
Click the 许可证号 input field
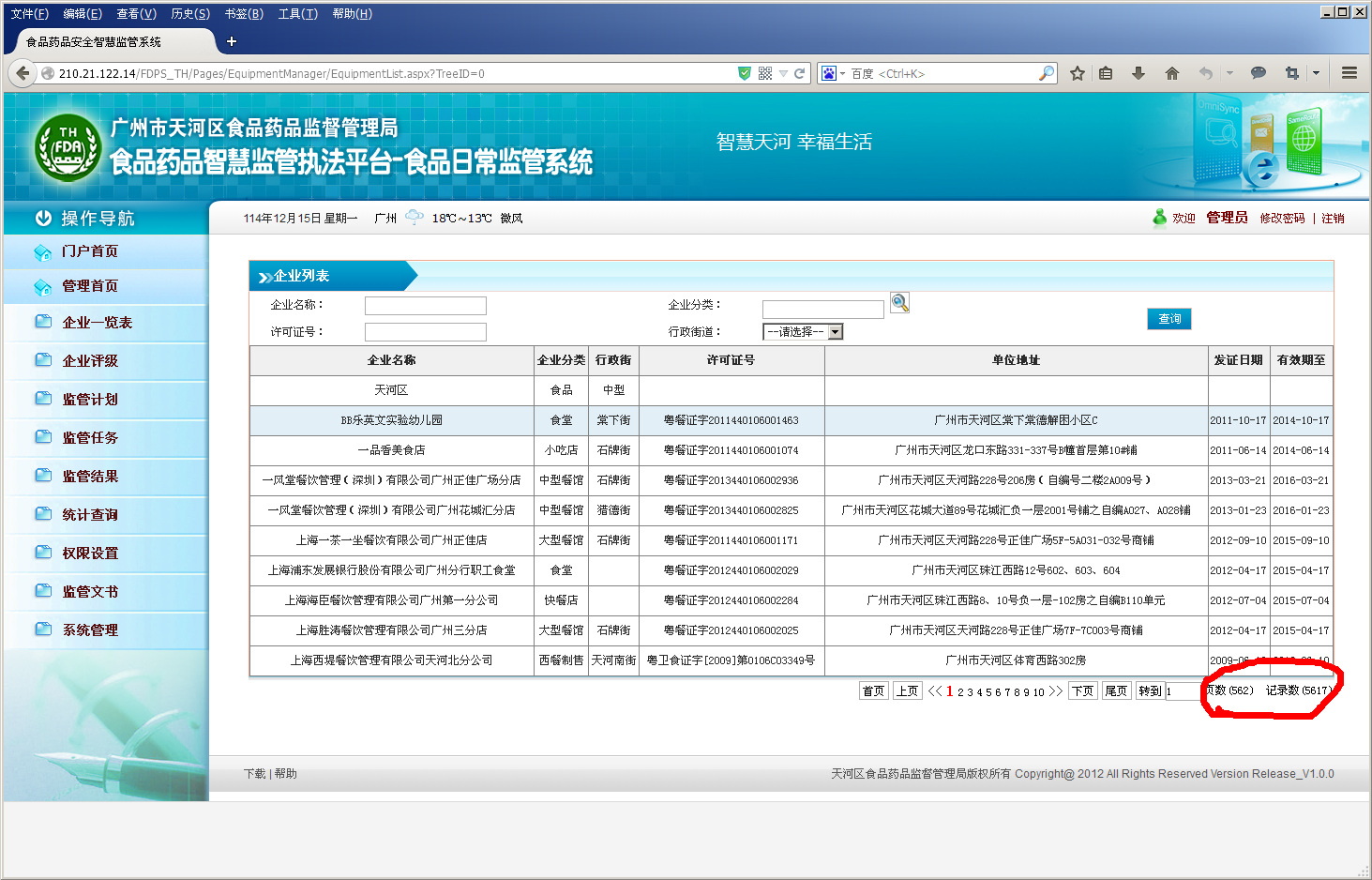coord(426,332)
